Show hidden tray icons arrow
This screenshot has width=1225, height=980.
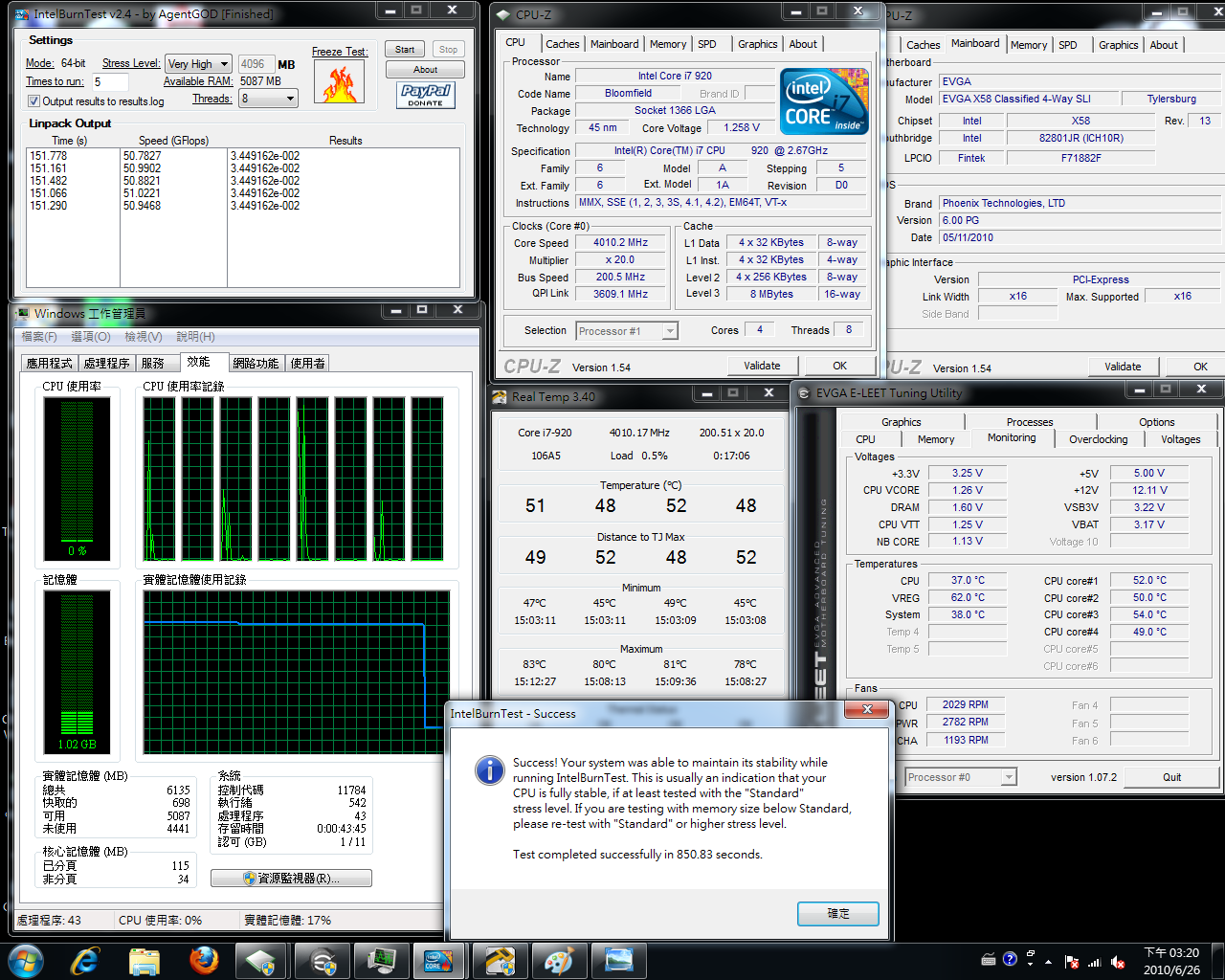pos(1049,962)
